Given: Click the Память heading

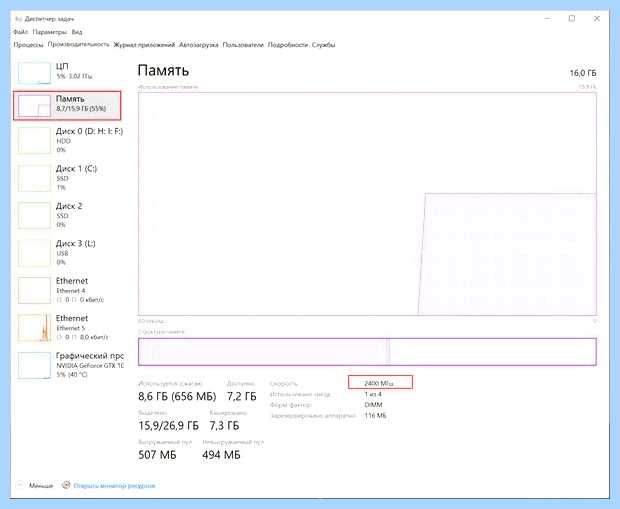Looking at the screenshot, I should pos(163,70).
